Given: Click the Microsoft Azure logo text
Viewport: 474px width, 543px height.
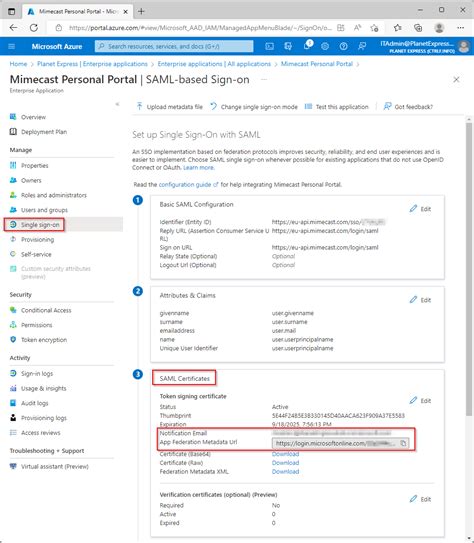Looking at the screenshot, I should (57, 46).
